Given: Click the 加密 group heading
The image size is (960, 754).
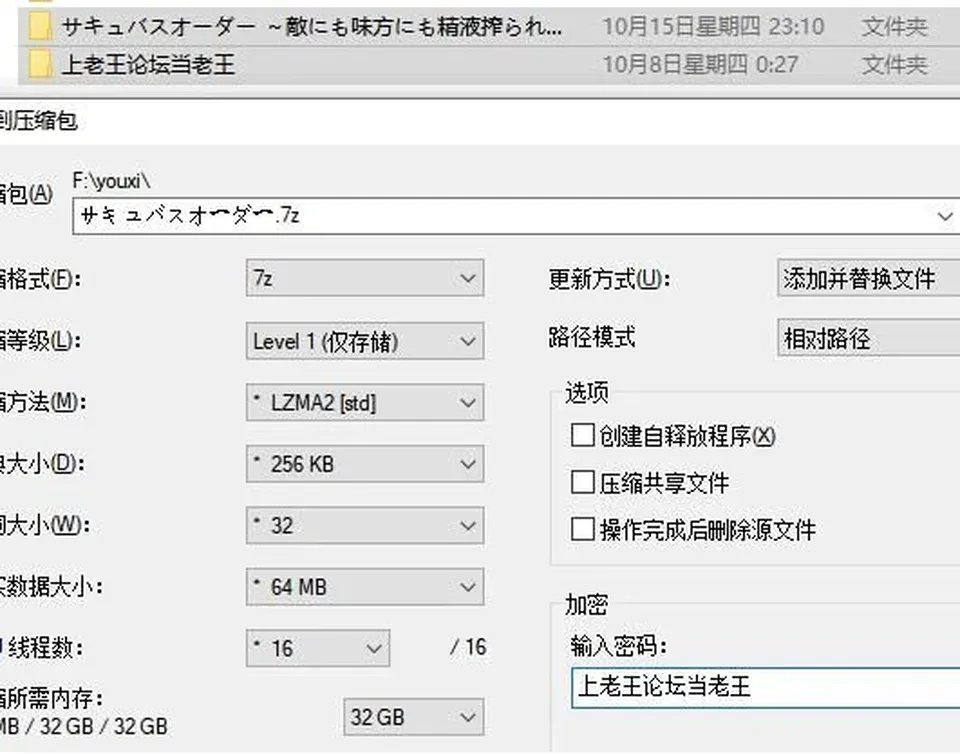Looking at the screenshot, I should (587, 605).
